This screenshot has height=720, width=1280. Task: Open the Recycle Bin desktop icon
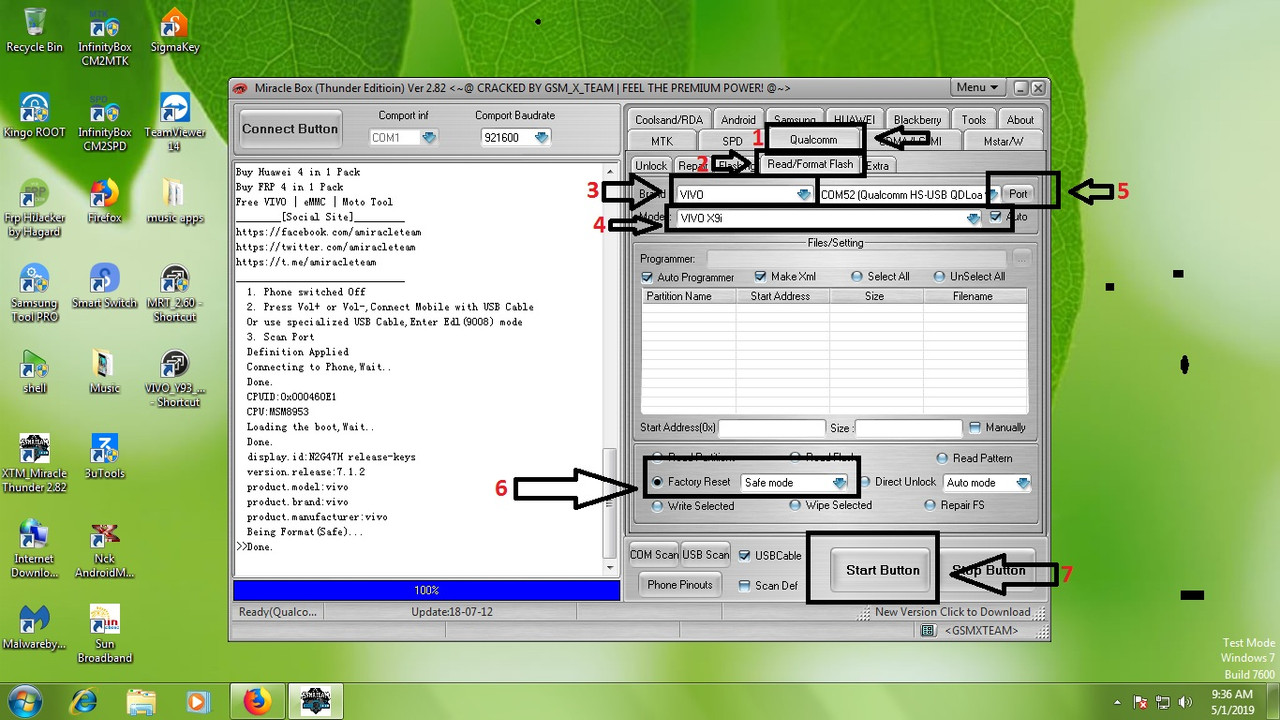pos(34,30)
